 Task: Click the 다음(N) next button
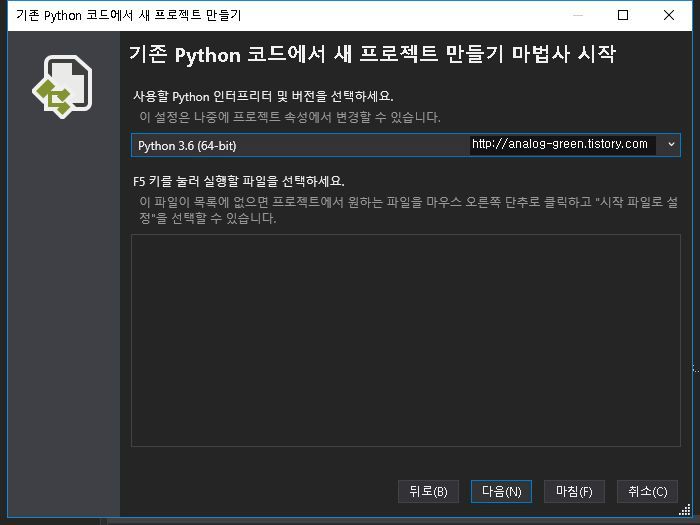pos(501,492)
